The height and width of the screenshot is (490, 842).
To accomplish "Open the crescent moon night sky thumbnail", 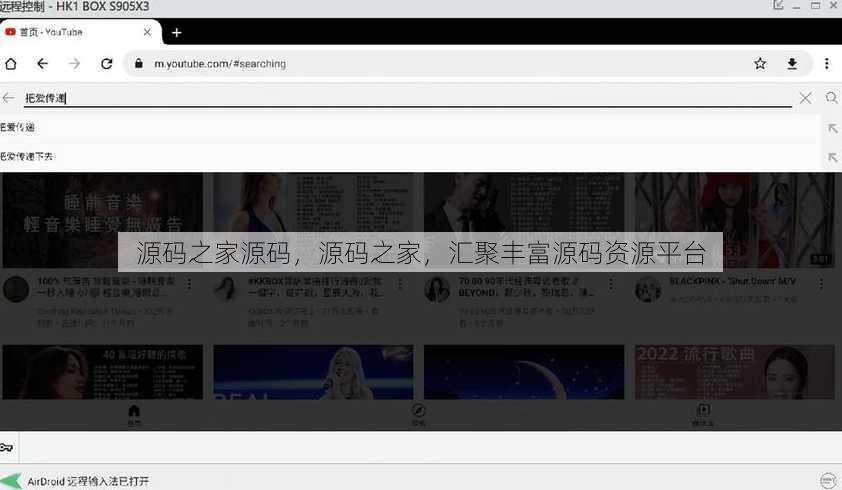I will (x=524, y=372).
